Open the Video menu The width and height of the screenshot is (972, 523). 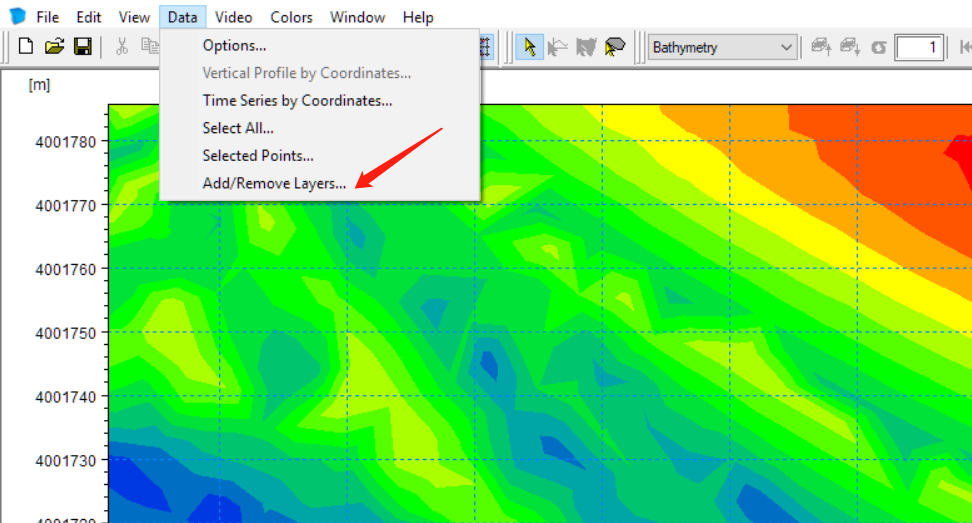233,17
